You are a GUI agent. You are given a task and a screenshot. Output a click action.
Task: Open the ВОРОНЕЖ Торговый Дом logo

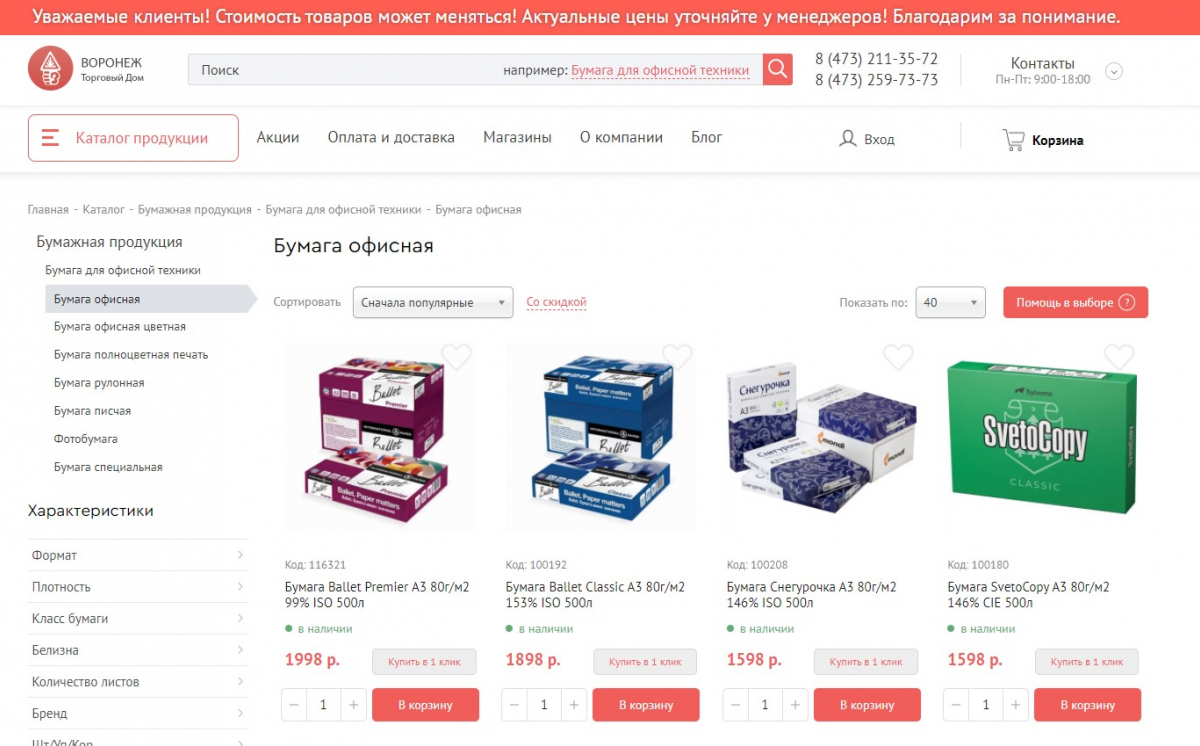click(87, 69)
